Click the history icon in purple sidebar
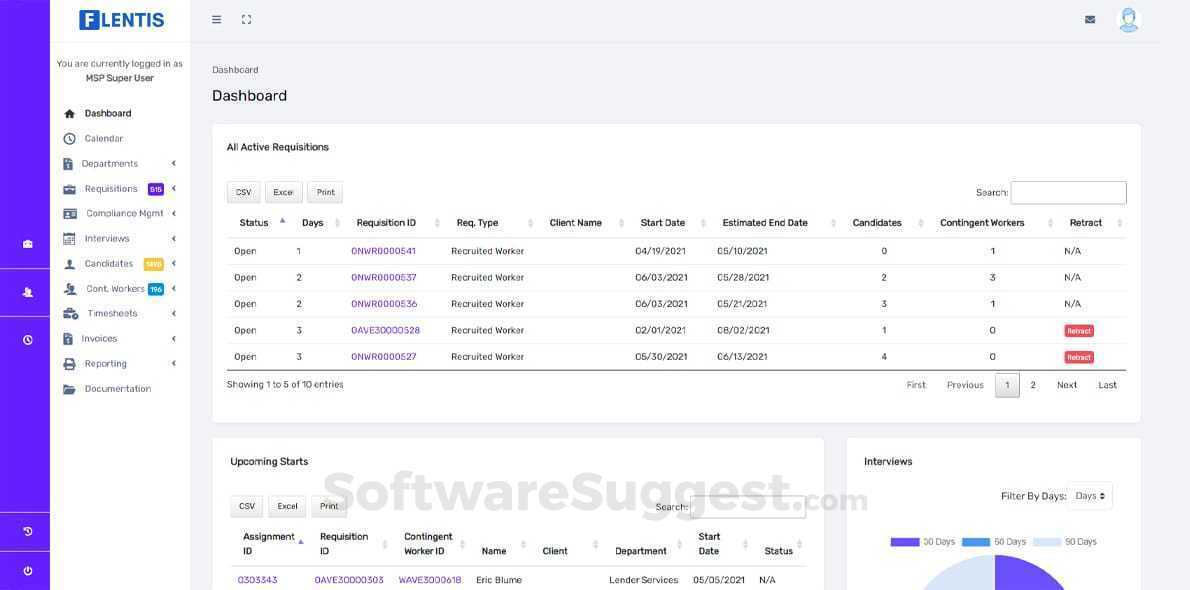 [28, 532]
